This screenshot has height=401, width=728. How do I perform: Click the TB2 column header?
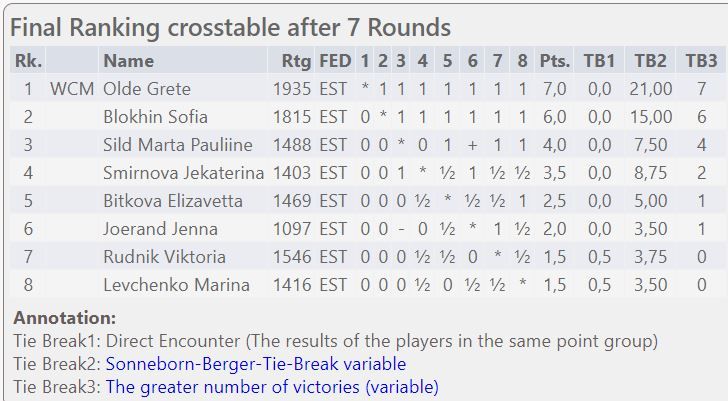650,61
